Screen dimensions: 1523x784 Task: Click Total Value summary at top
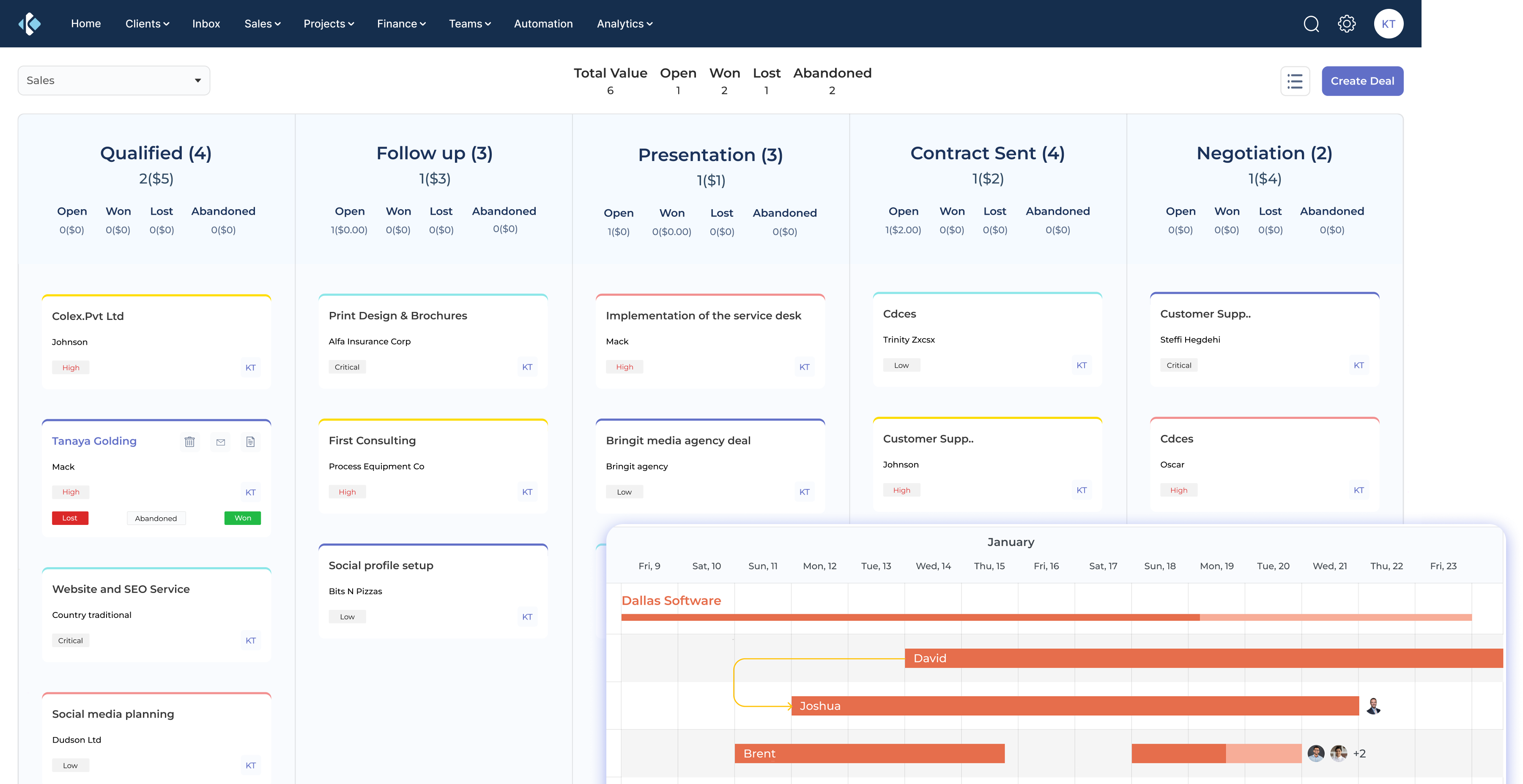tap(610, 81)
